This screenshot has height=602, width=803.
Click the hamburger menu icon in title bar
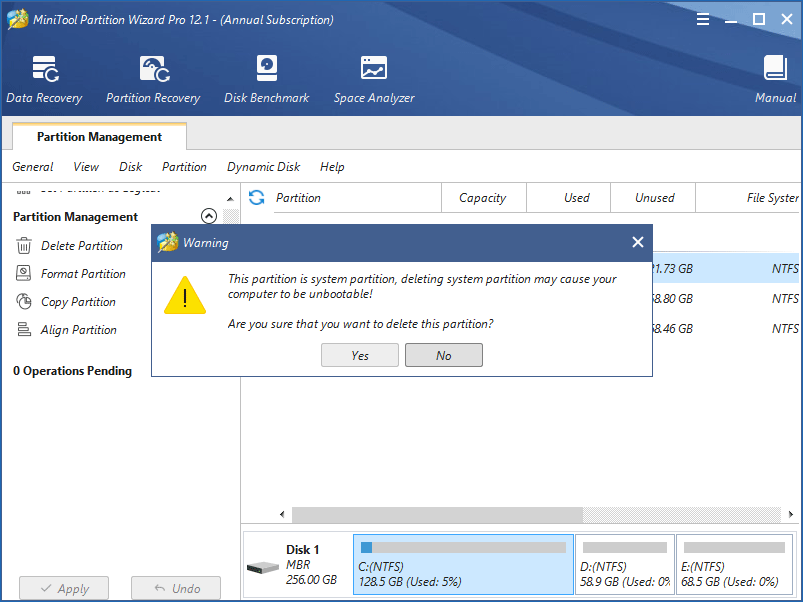pyautogui.click(x=703, y=19)
